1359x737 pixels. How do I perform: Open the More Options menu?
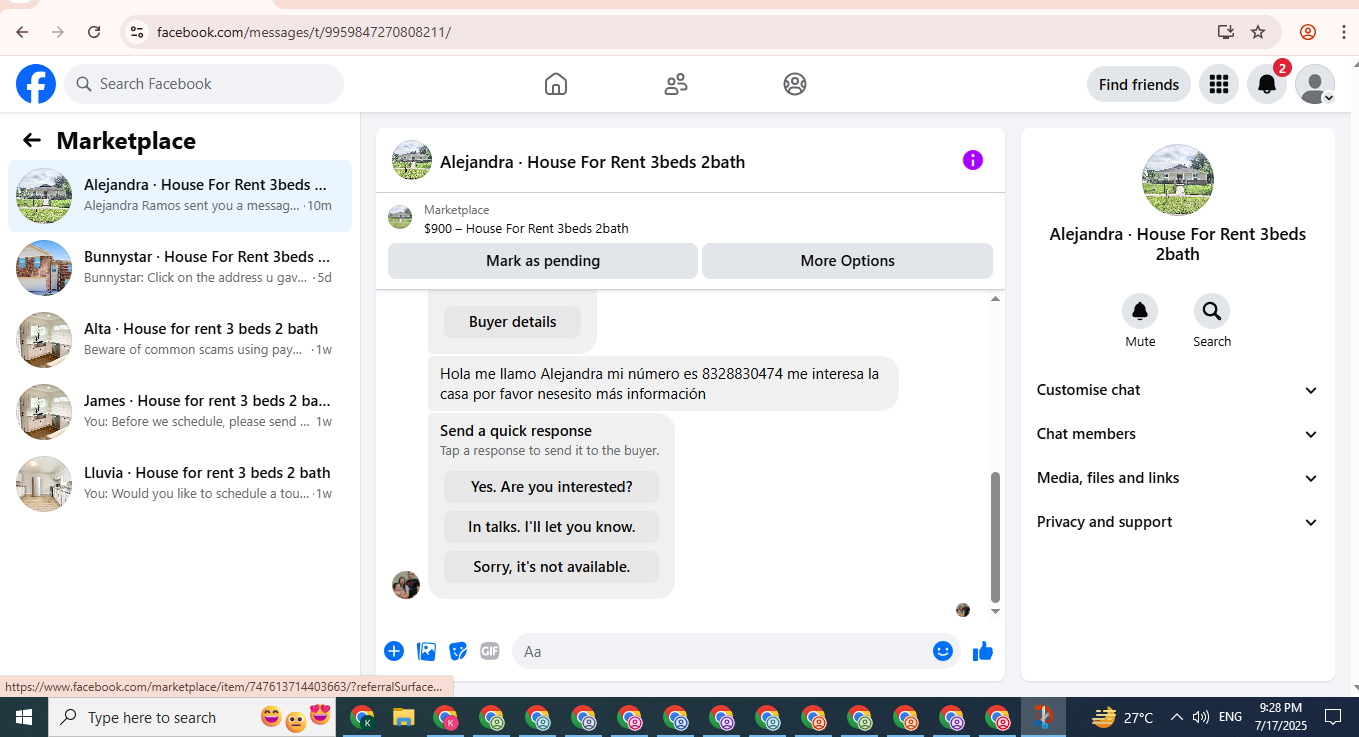[x=847, y=261]
